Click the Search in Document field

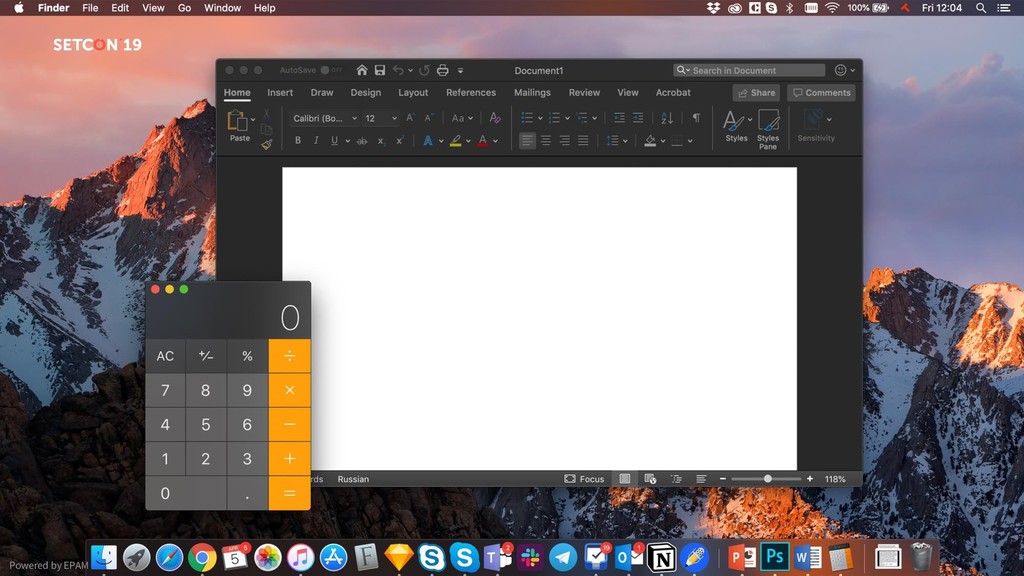[x=750, y=71]
